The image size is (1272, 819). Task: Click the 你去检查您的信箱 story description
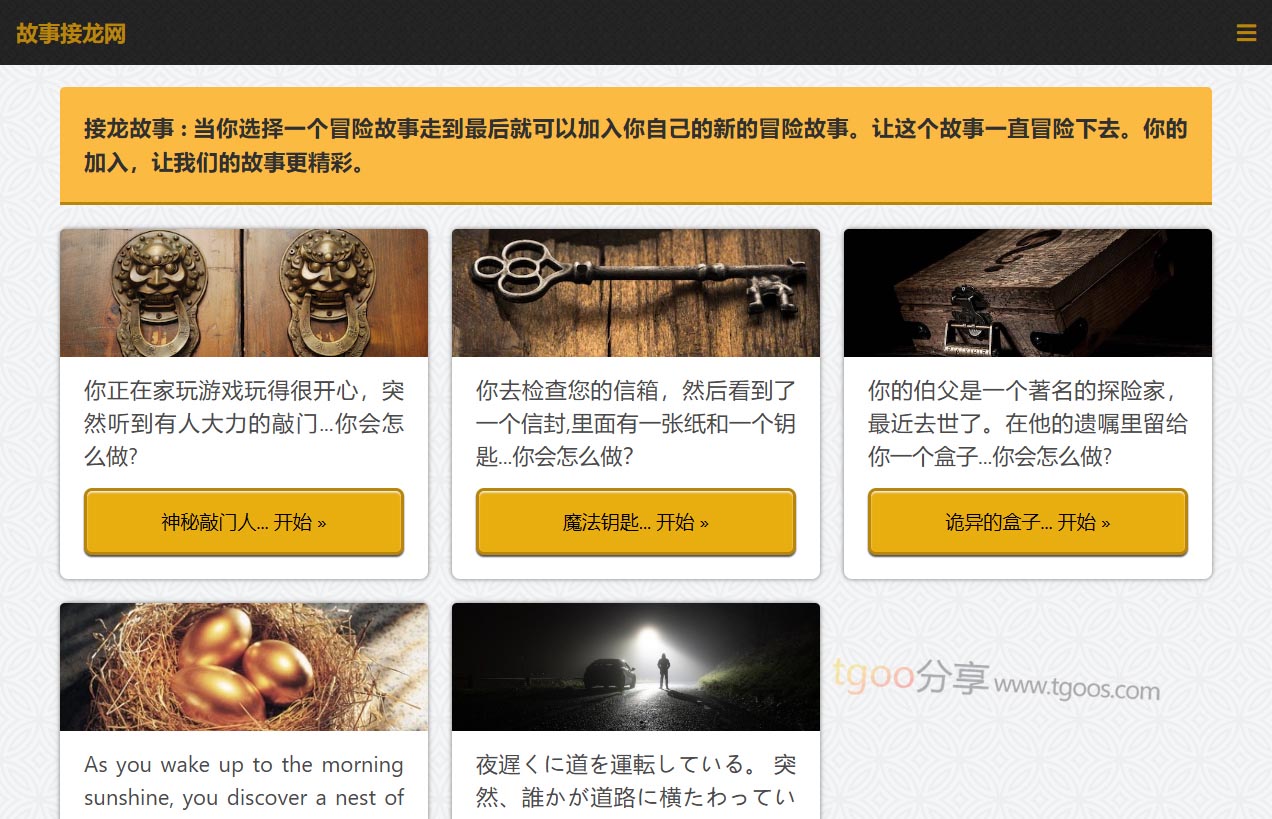pyautogui.click(x=636, y=423)
